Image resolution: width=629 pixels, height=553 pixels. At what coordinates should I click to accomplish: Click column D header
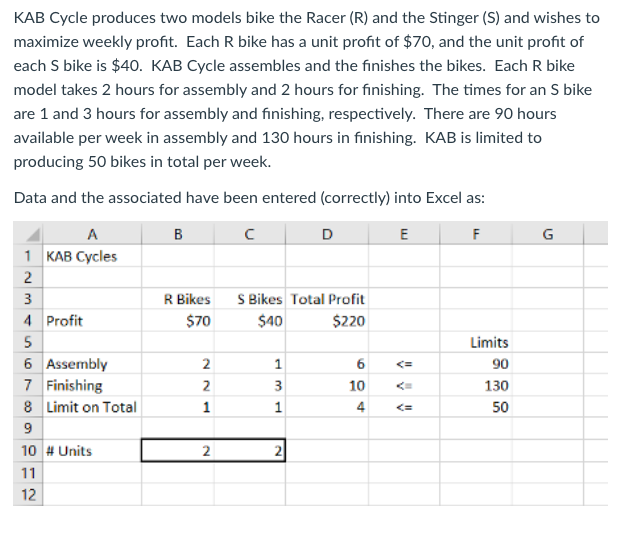pyautogui.click(x=327, y=233)
